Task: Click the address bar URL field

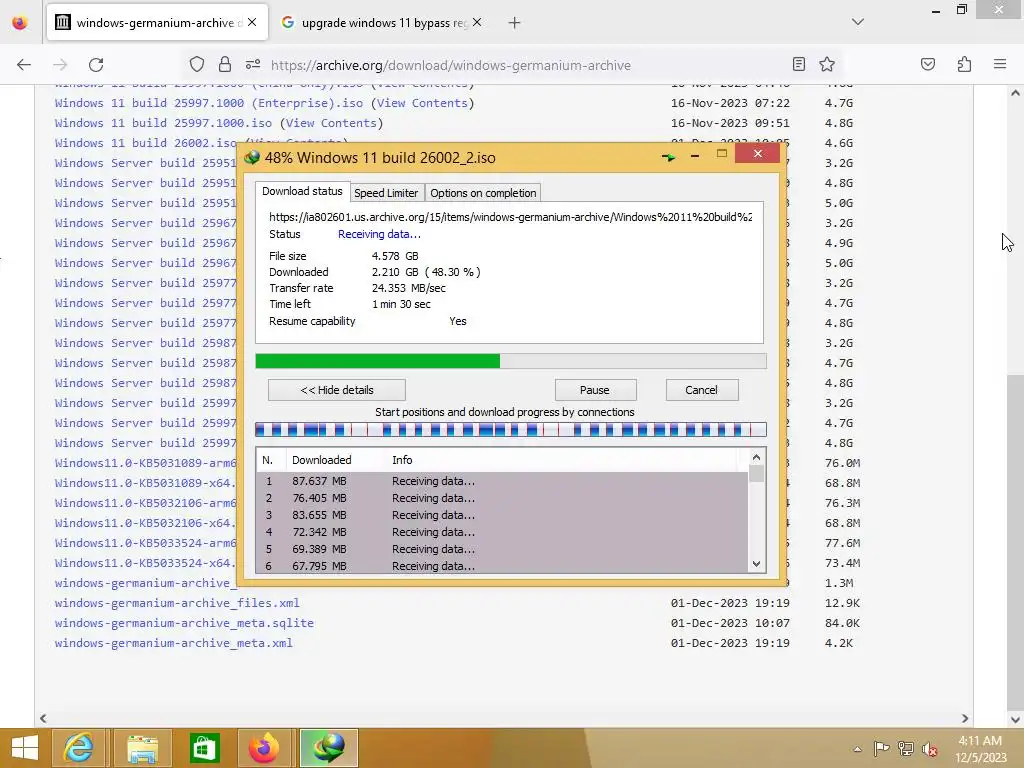Action: (x=451, y=65)
